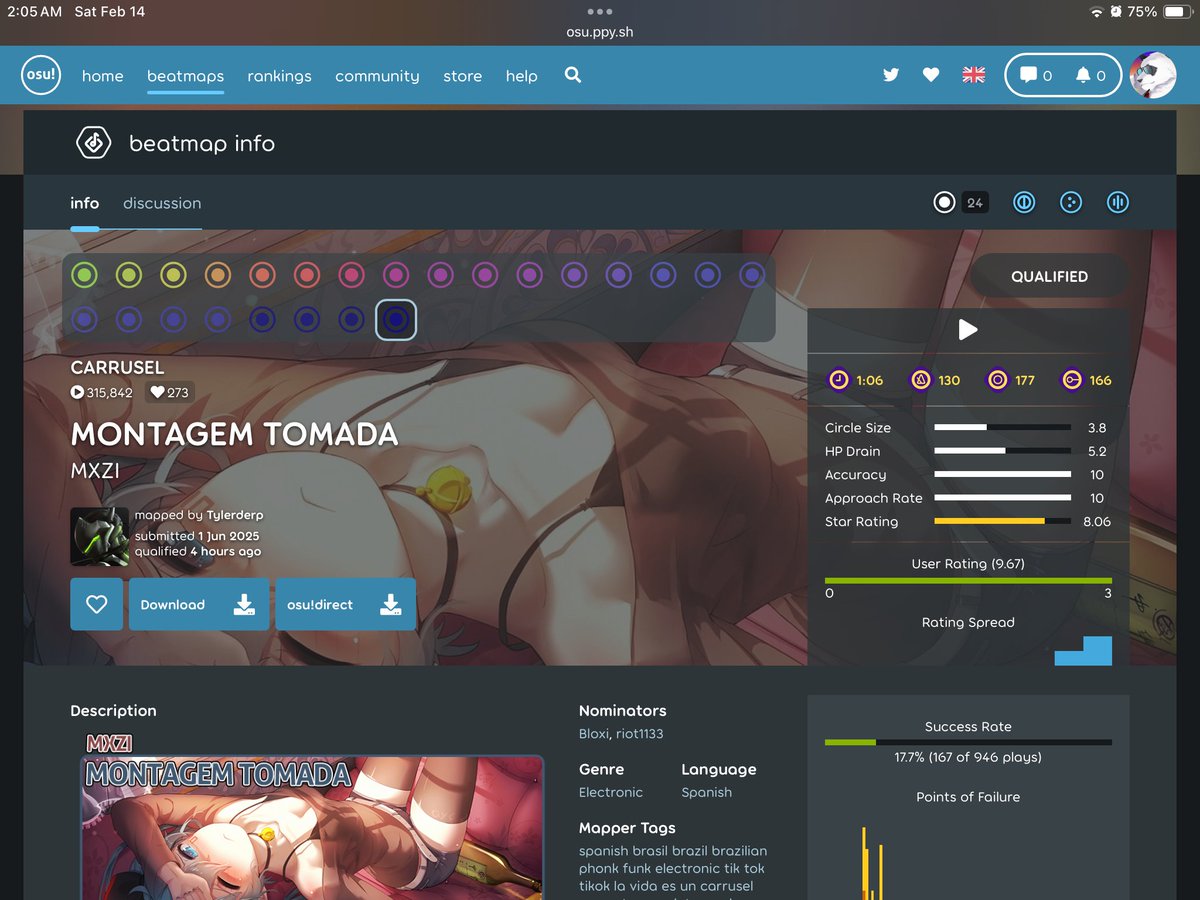Click the yellow Star Rating bar
The height and width of the screenshot is (900, 1200).
(x=1003, y=521)
